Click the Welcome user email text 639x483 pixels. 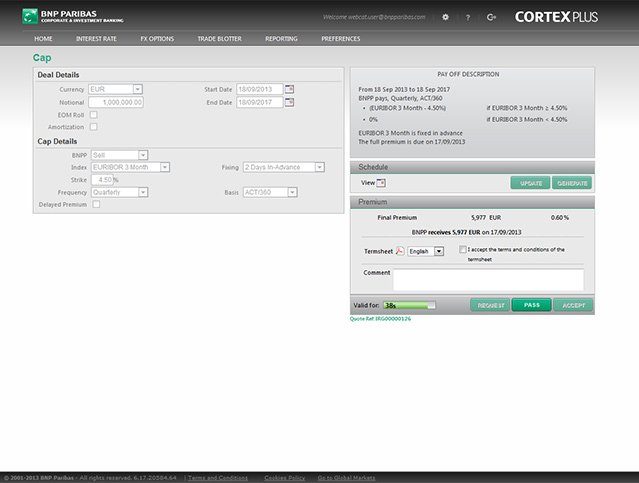374,17
